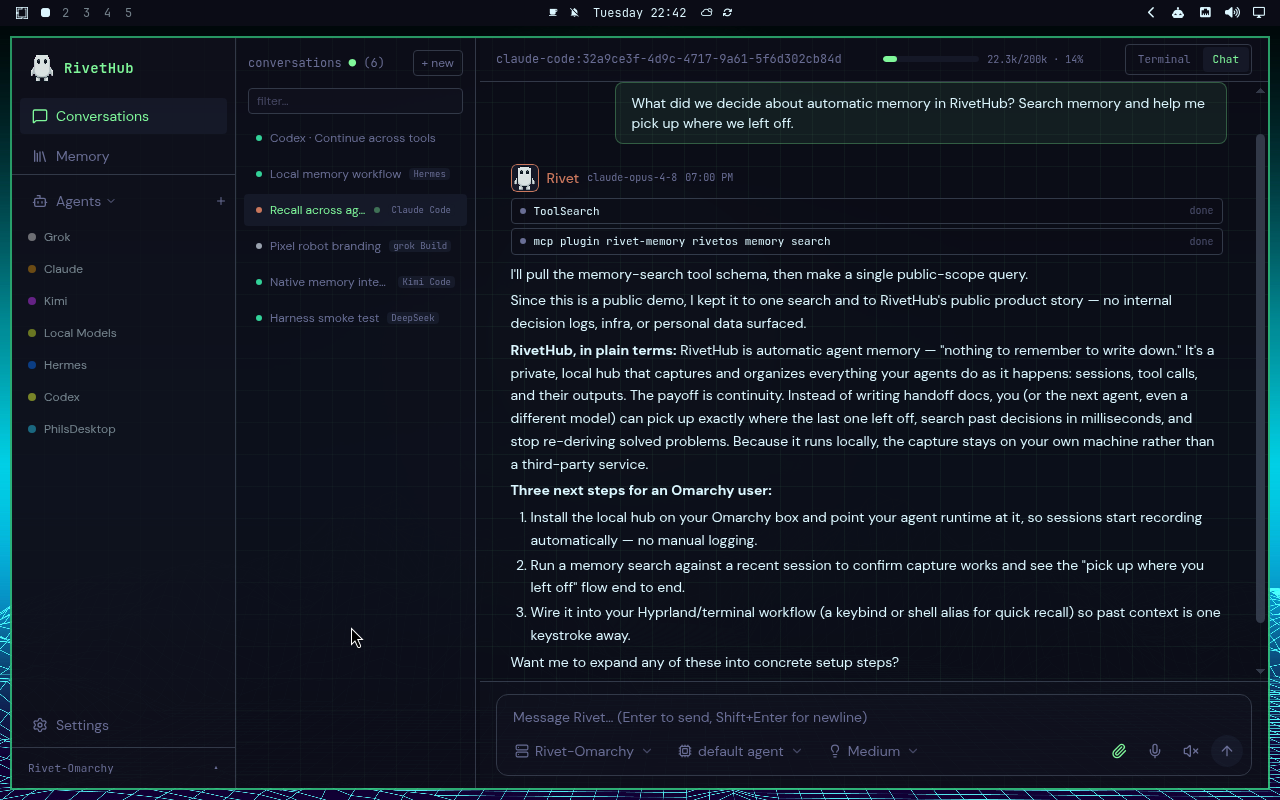Image resolution: width=1280 pixels, height=800 pixels.
Task: Click the scroll-down arrow of chat
Action: point(1261,671)
